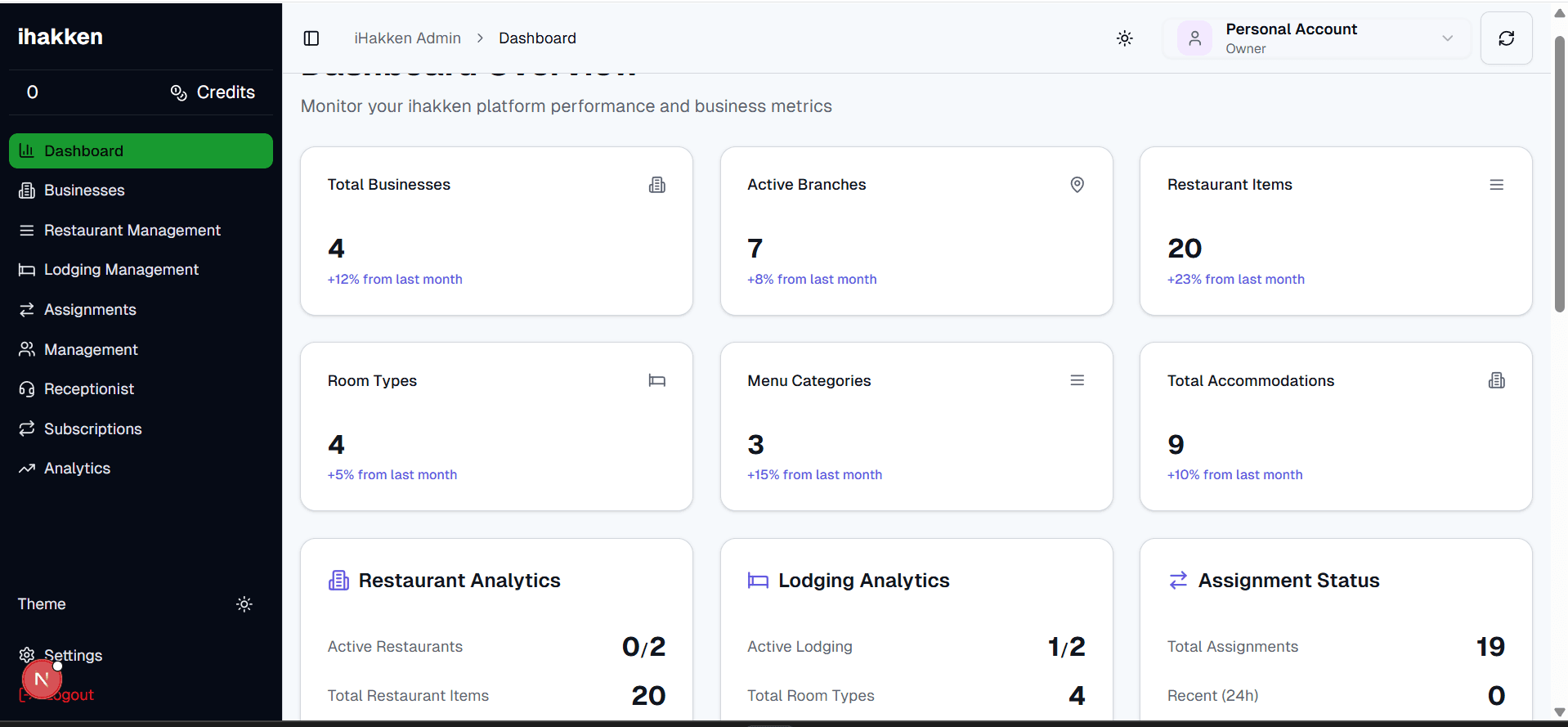Click the Restaurant Analytics heading icon
Screen dimensions: 1568x727
pos(338,581)
